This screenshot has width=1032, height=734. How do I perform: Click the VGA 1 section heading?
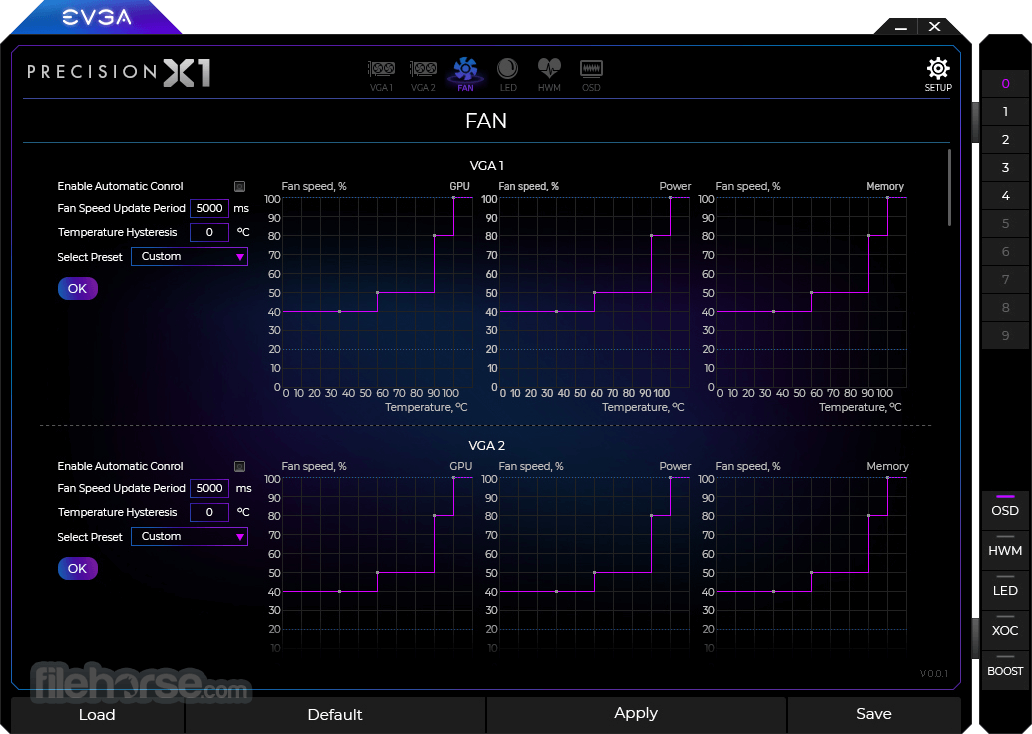[x=486, y=166]
